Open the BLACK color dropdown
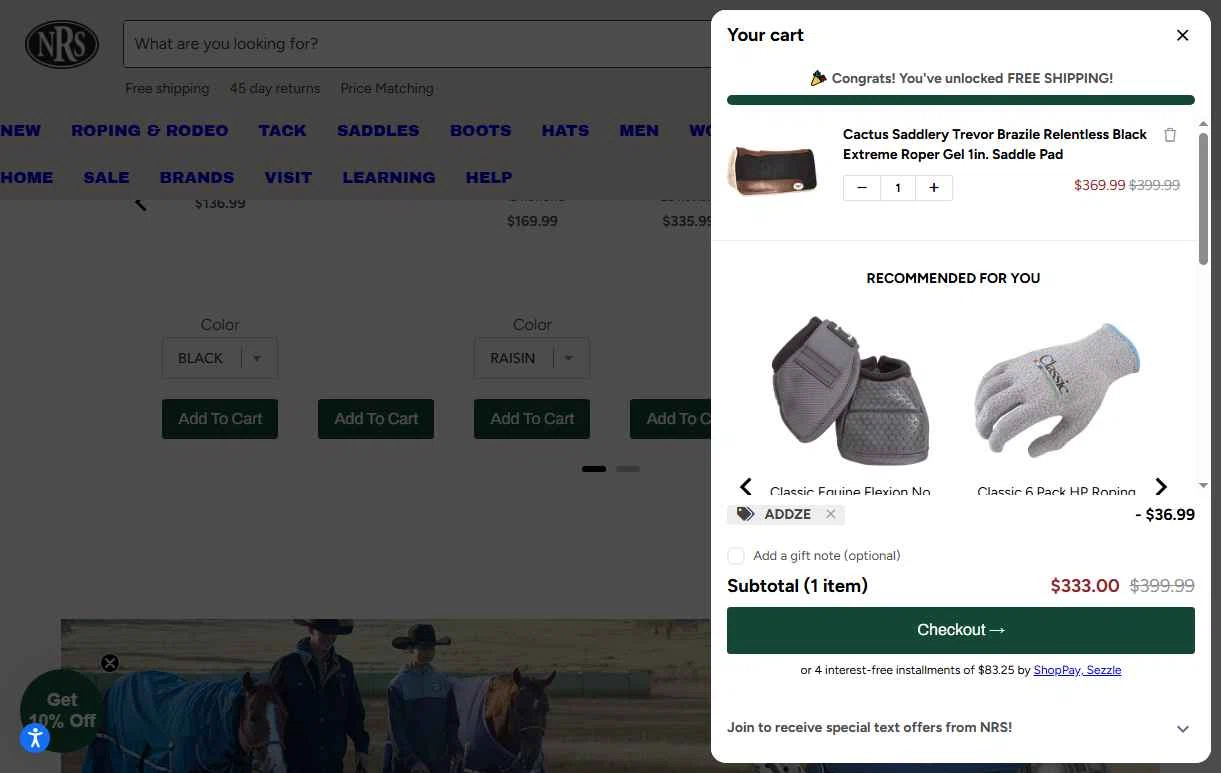Screen dimensions: 1221x773 (x=220, y=358)
